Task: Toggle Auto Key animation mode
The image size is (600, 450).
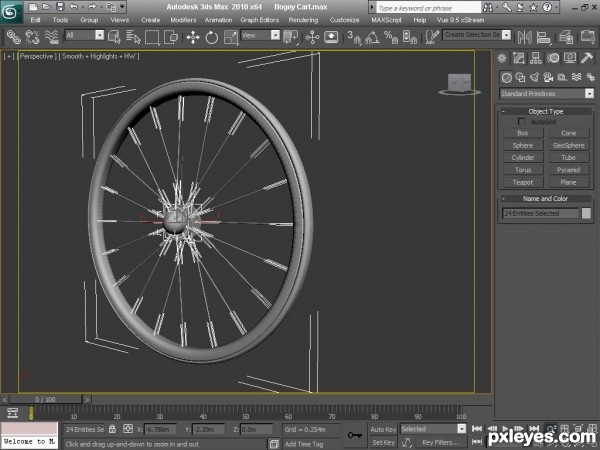Action: point(383,429)
